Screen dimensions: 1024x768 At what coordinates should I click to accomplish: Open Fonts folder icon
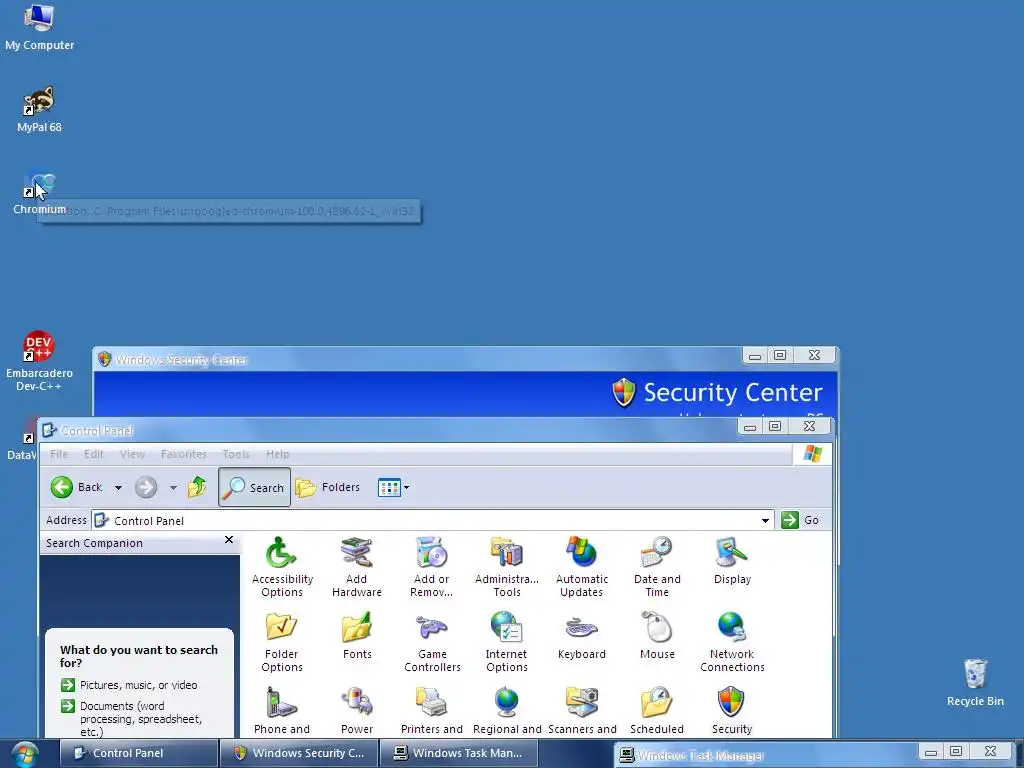357,635
